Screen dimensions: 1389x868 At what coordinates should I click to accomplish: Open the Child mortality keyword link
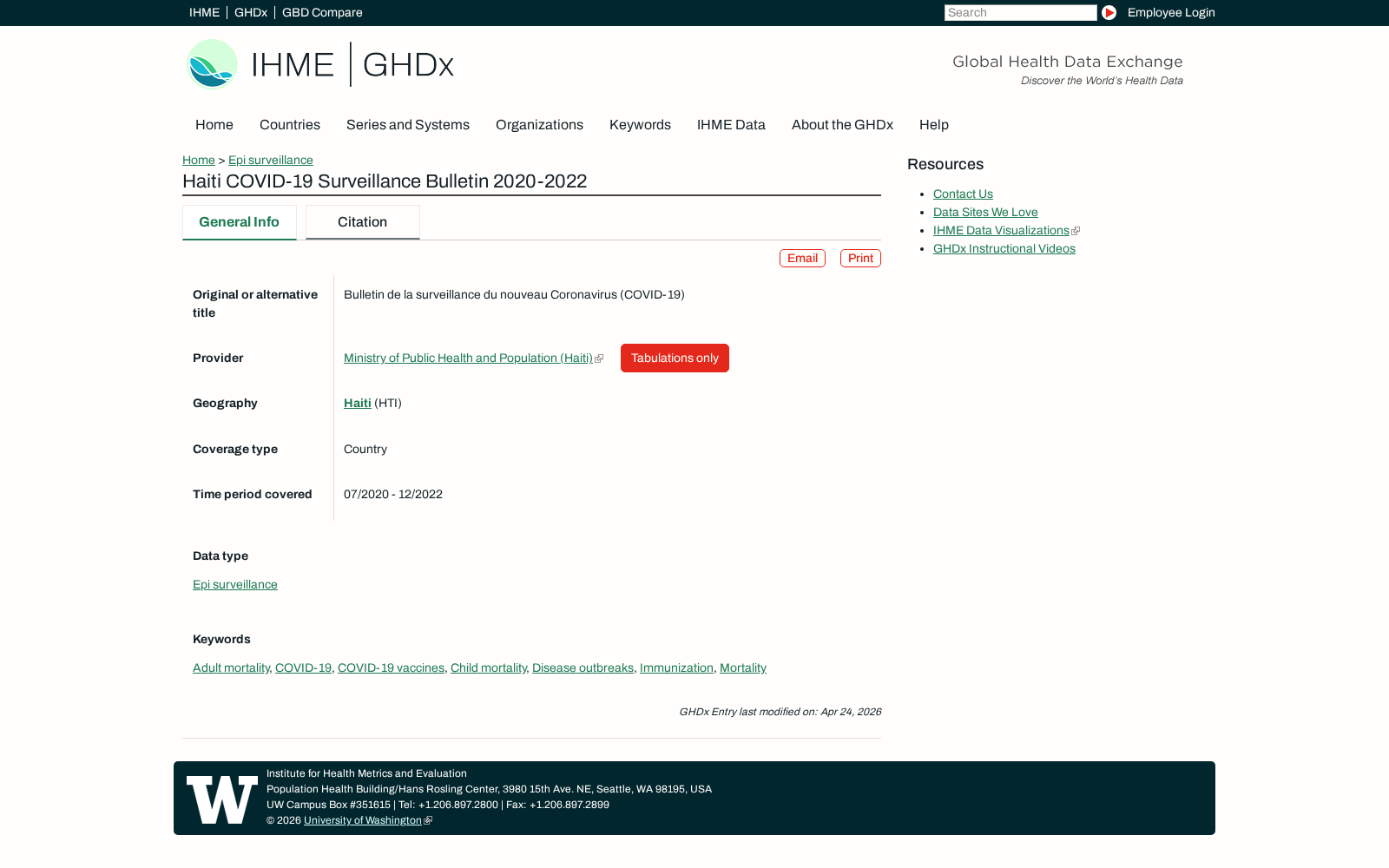coord(488,667)
